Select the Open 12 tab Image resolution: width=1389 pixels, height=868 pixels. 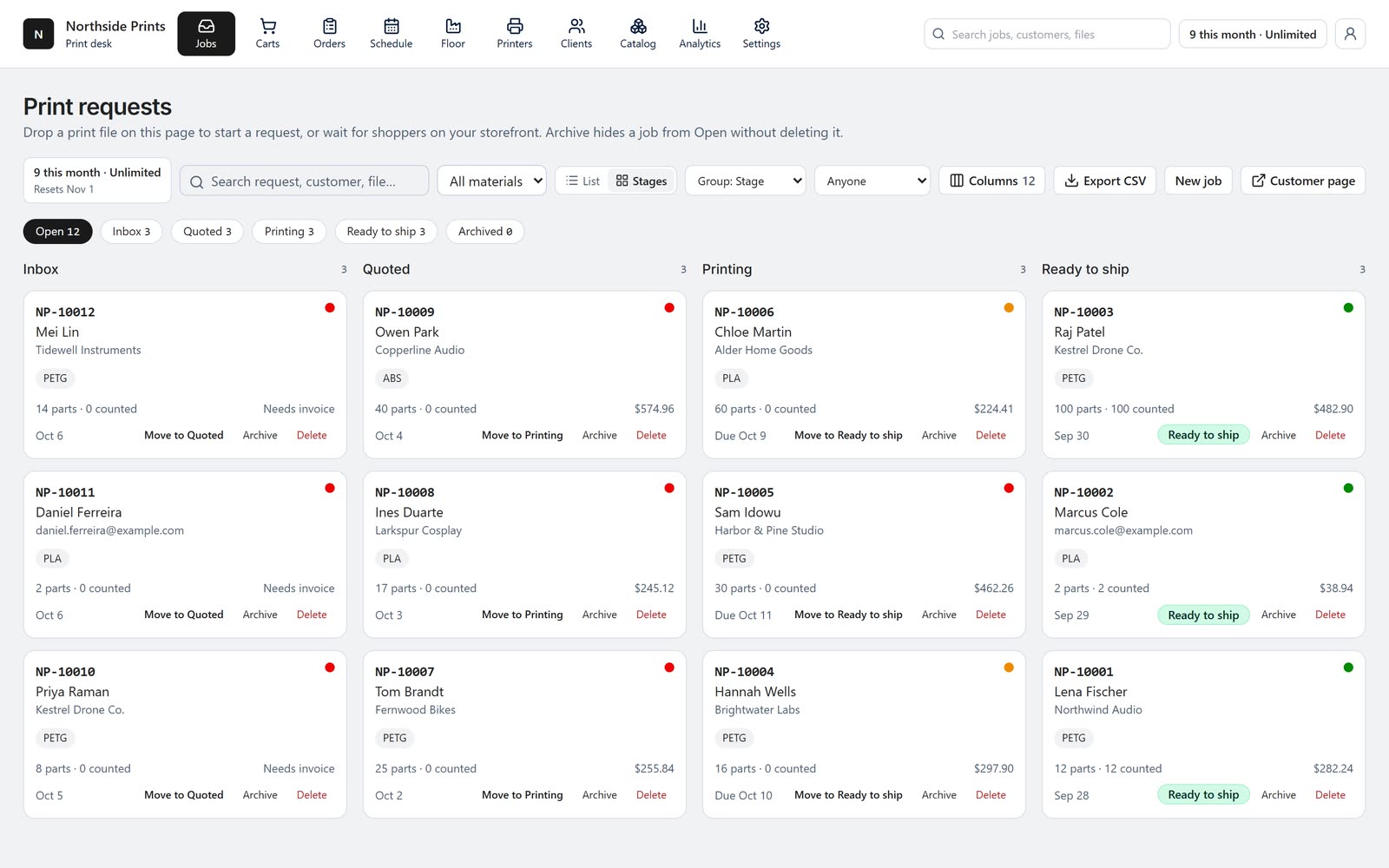click(57, 231)
